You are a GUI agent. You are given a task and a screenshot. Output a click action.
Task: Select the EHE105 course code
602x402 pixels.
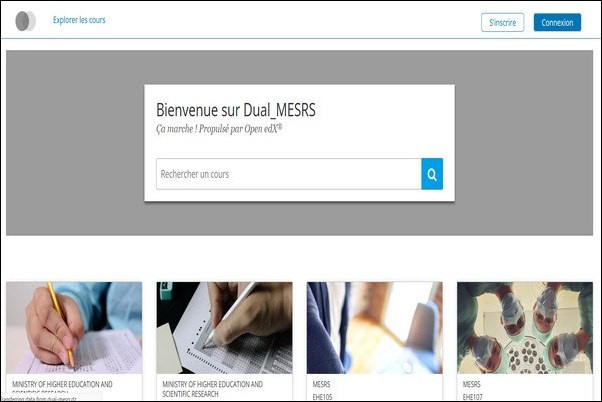click(x=322, y=397)
